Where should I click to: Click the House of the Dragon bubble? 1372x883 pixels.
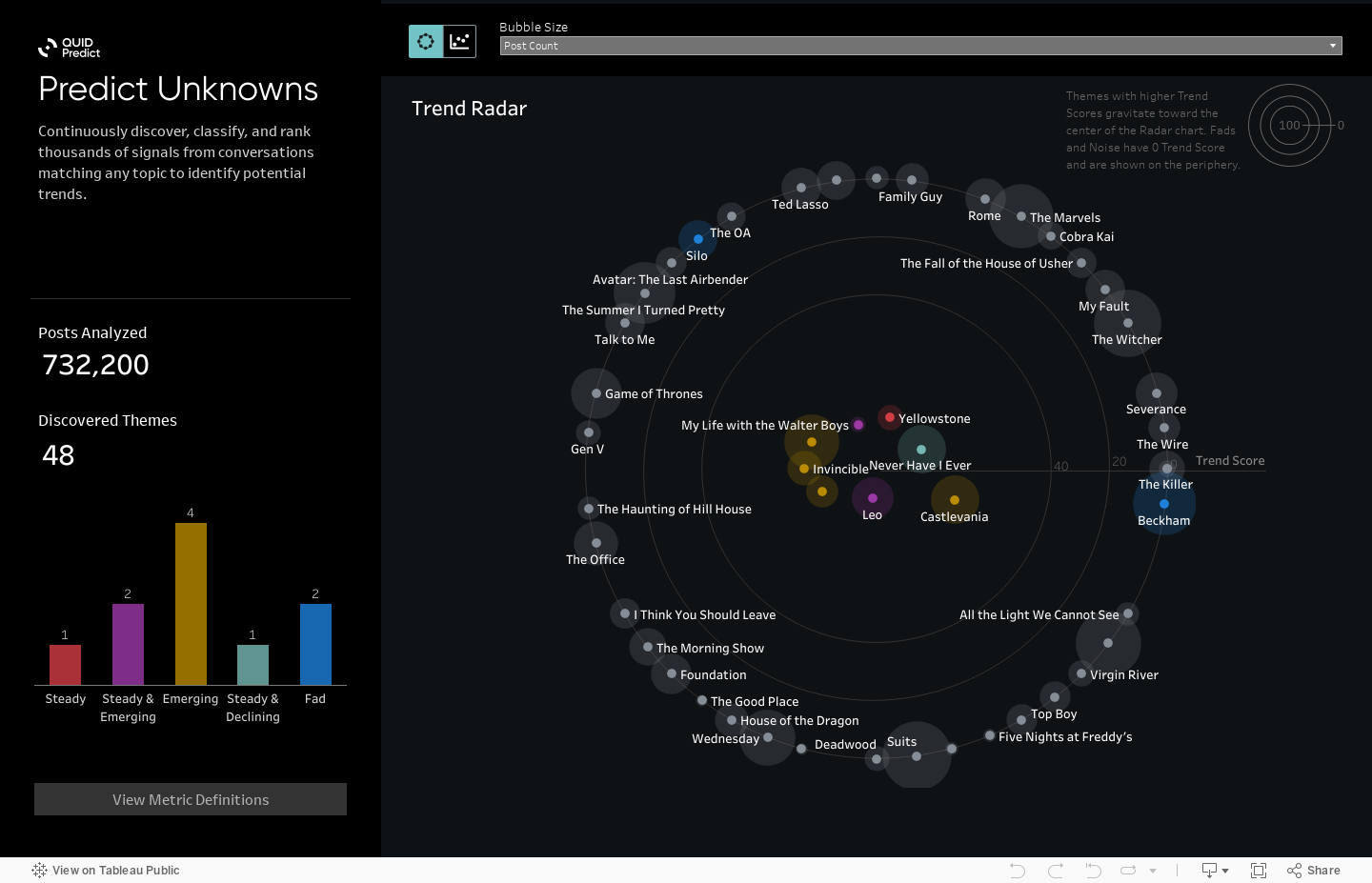[x=732, y=720]
